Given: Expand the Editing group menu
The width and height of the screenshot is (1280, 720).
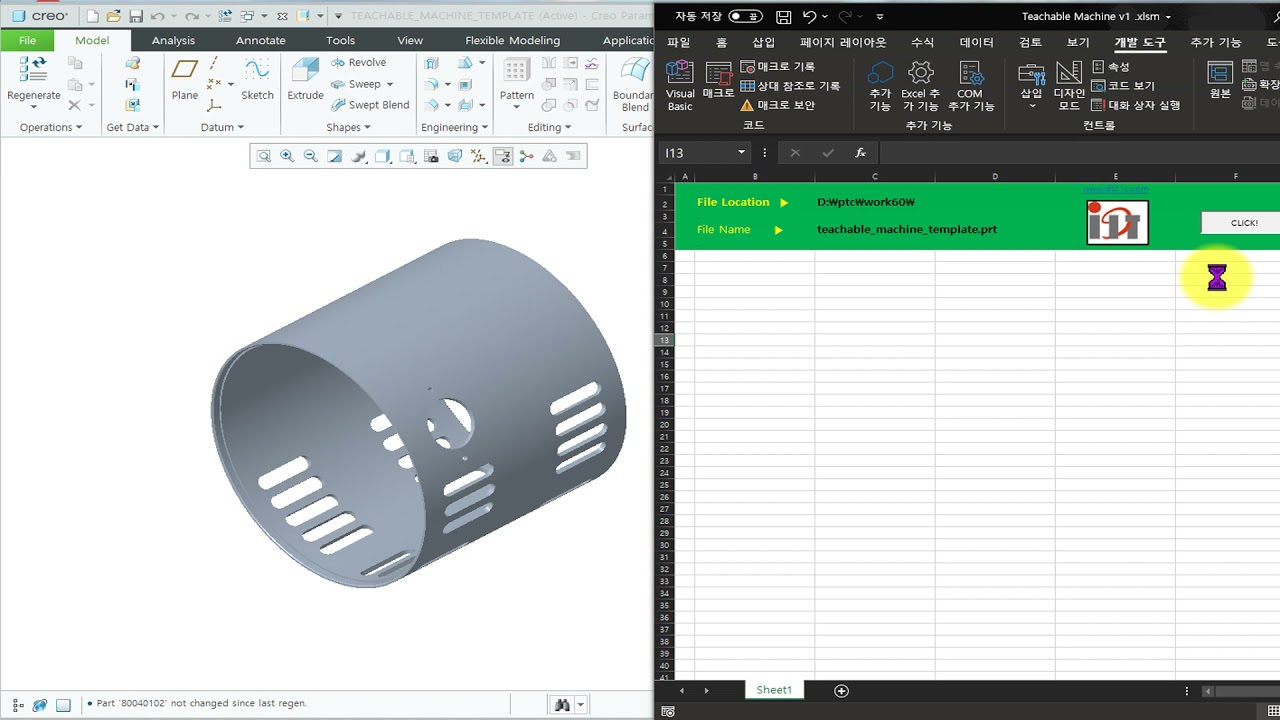Looking at the screenshot, I should tap(550, 127).
